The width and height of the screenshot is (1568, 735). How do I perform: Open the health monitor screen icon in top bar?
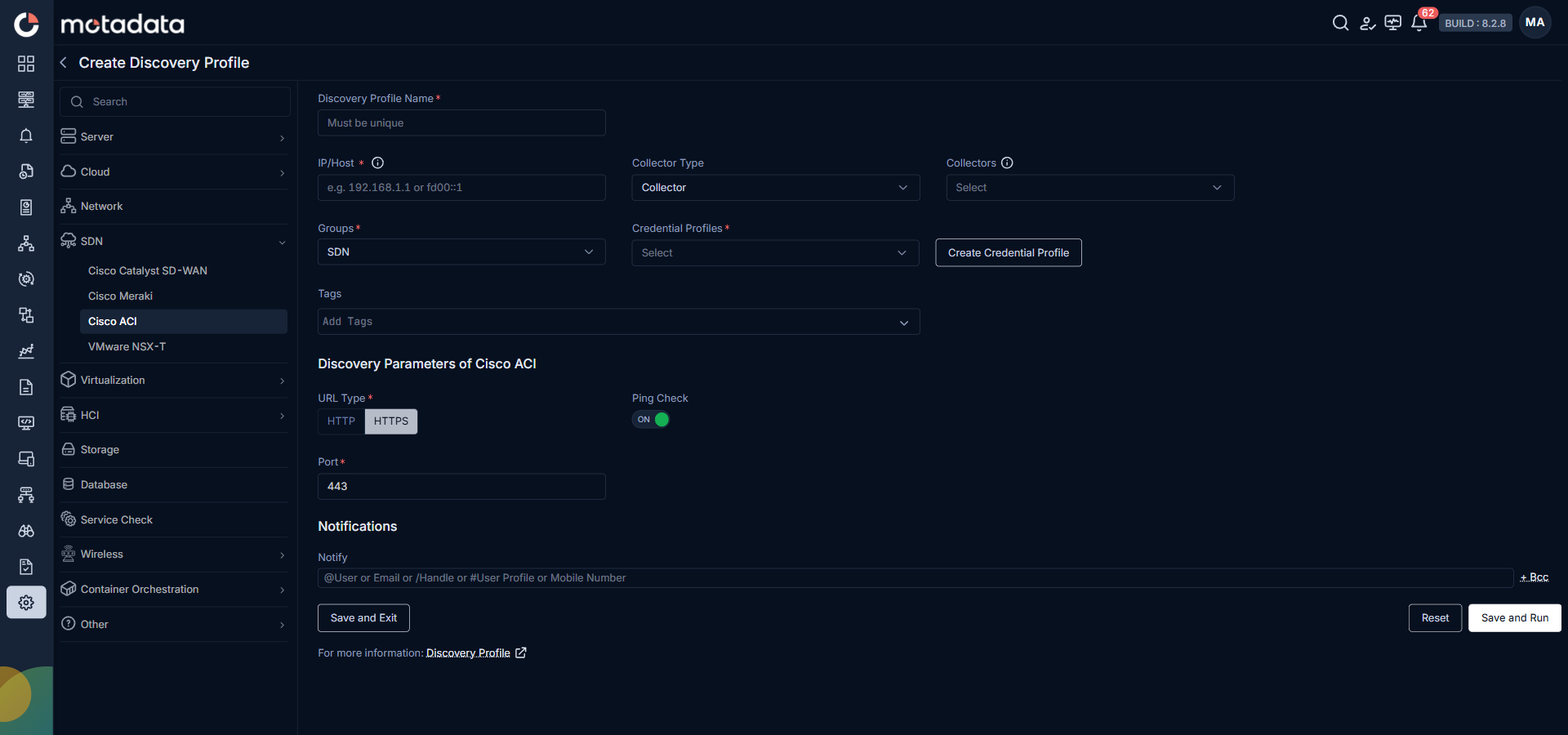(1393, 23)
